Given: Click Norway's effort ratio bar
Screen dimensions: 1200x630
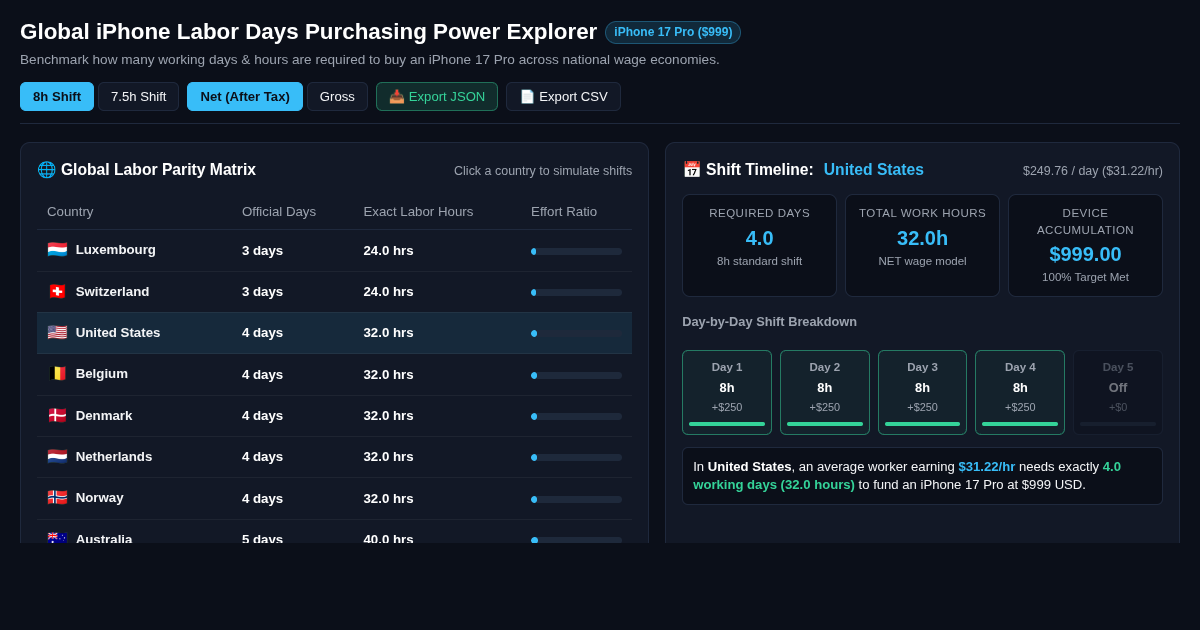Looking at the screenshot, I should tap(576, 499).
